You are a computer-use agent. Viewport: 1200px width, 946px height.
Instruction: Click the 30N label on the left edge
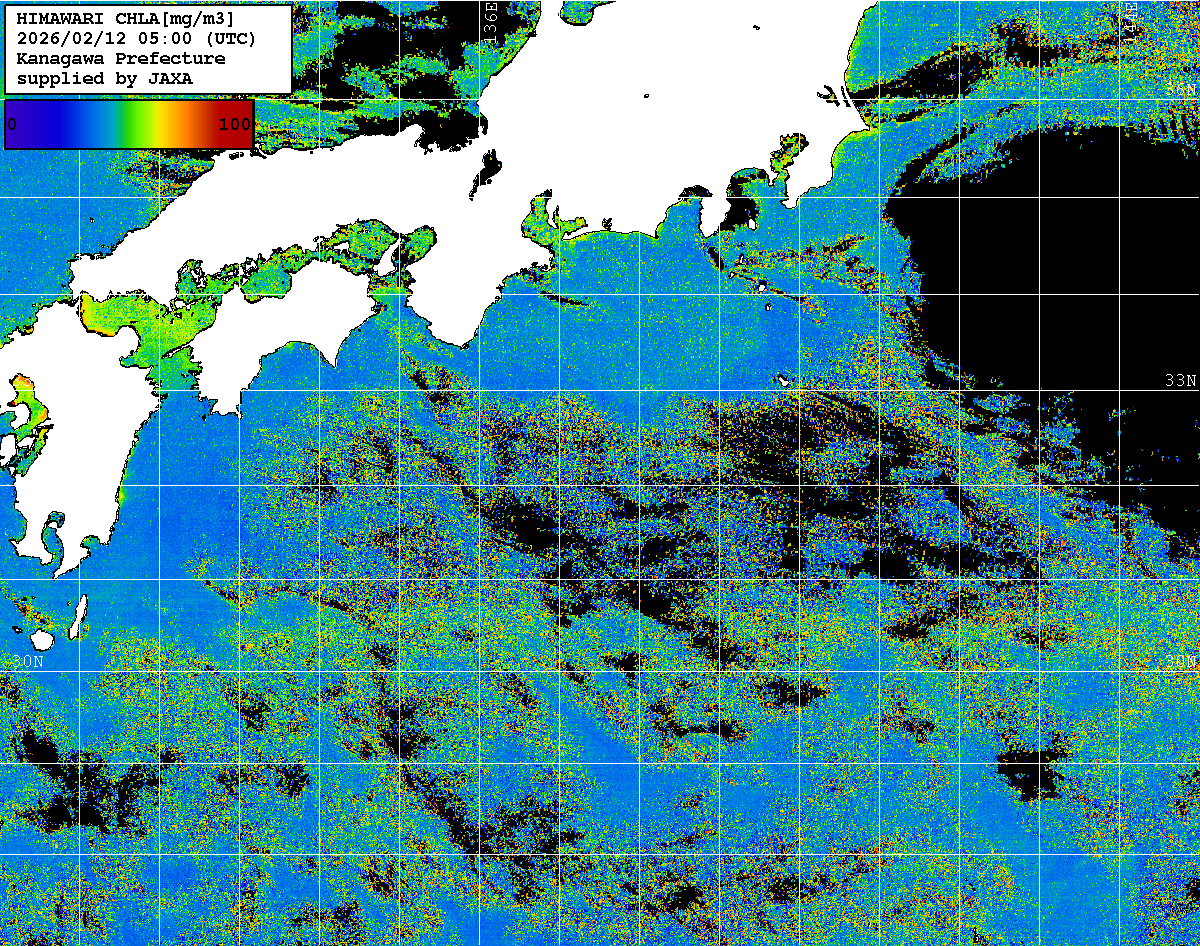[27, 662]
